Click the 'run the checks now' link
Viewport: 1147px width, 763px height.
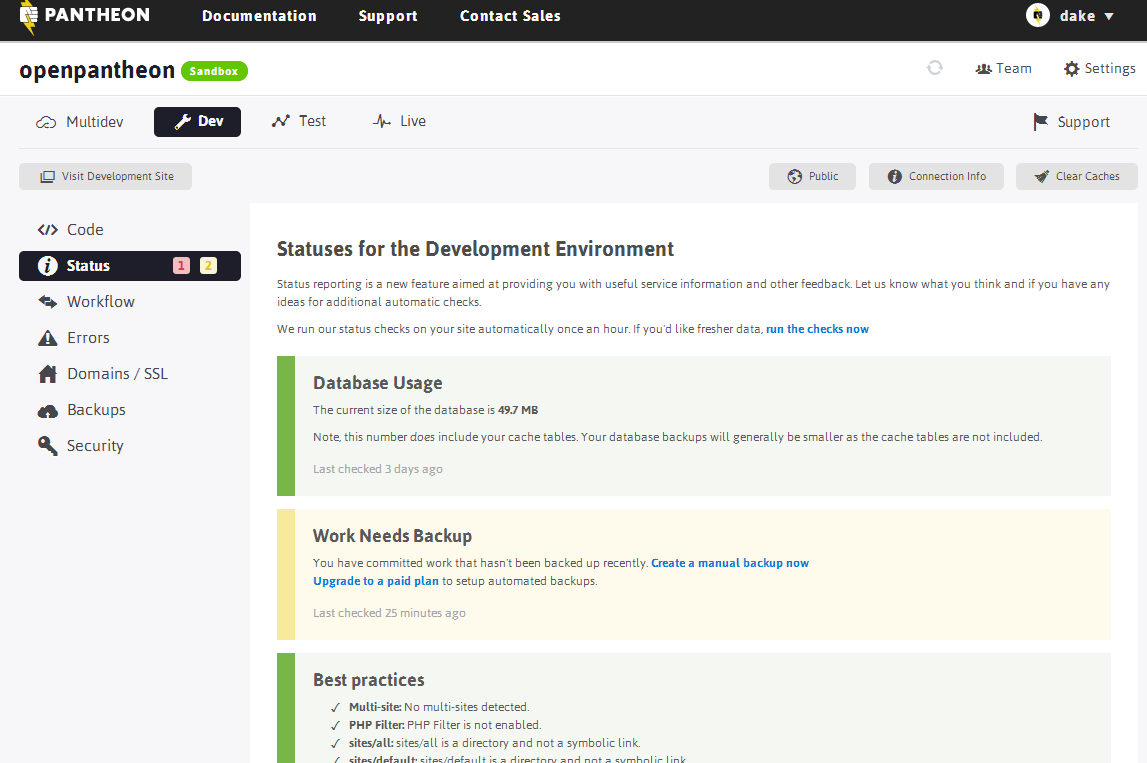817,329
